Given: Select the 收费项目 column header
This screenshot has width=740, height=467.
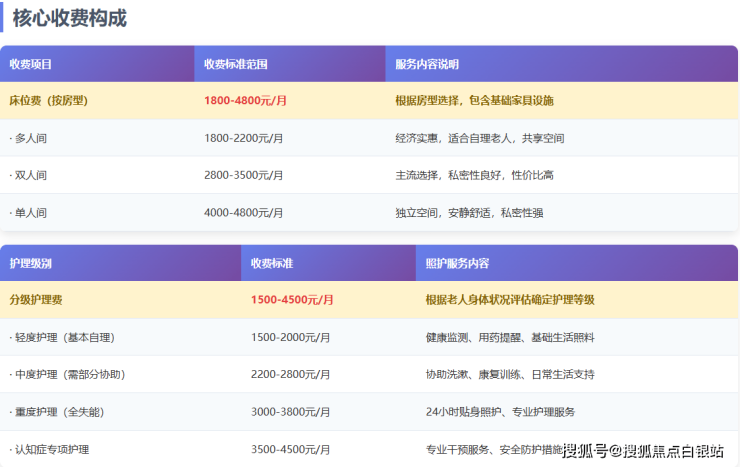Looking at the screenshot, I should 30,64.
